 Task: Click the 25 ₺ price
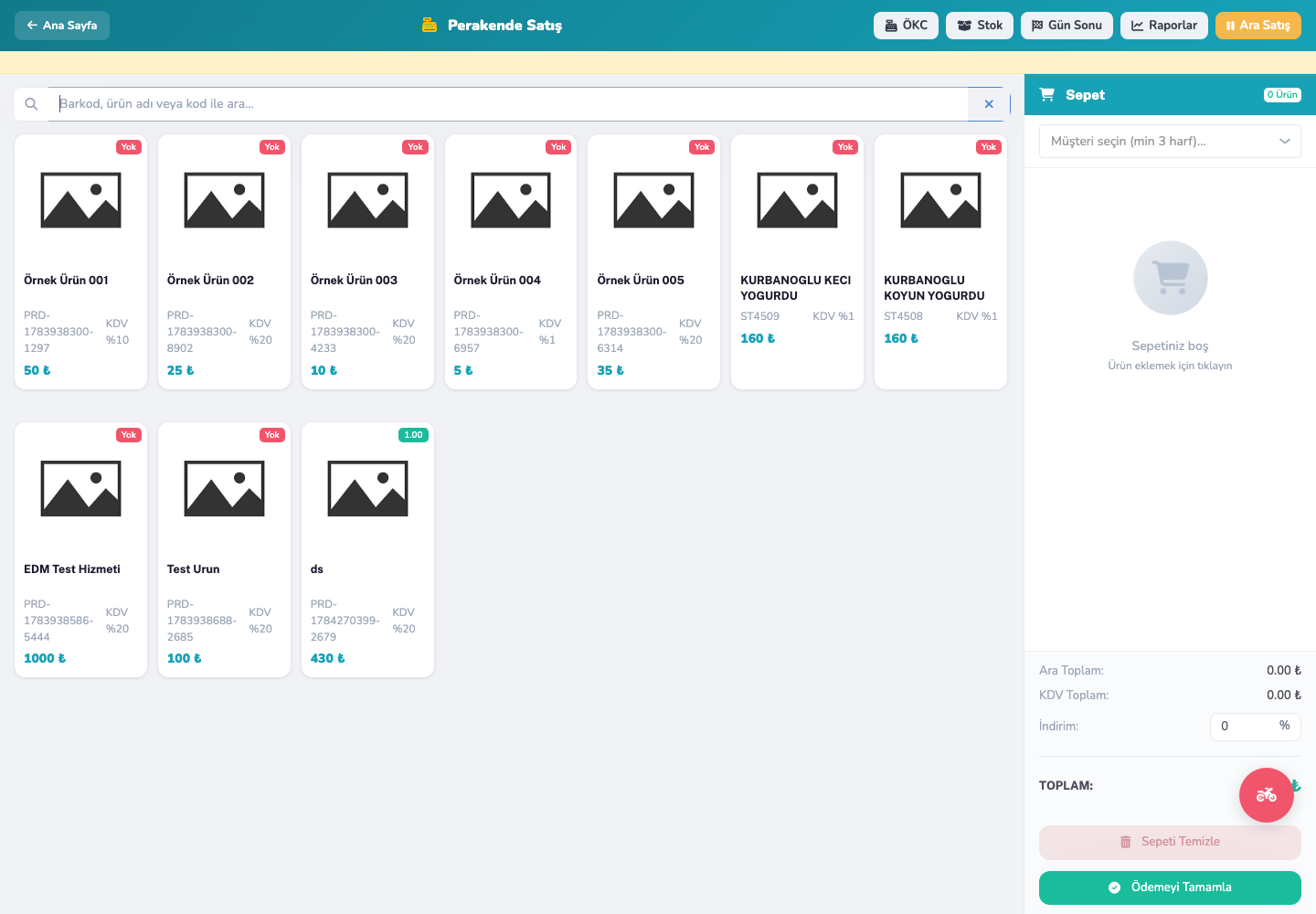coord(181,370)
